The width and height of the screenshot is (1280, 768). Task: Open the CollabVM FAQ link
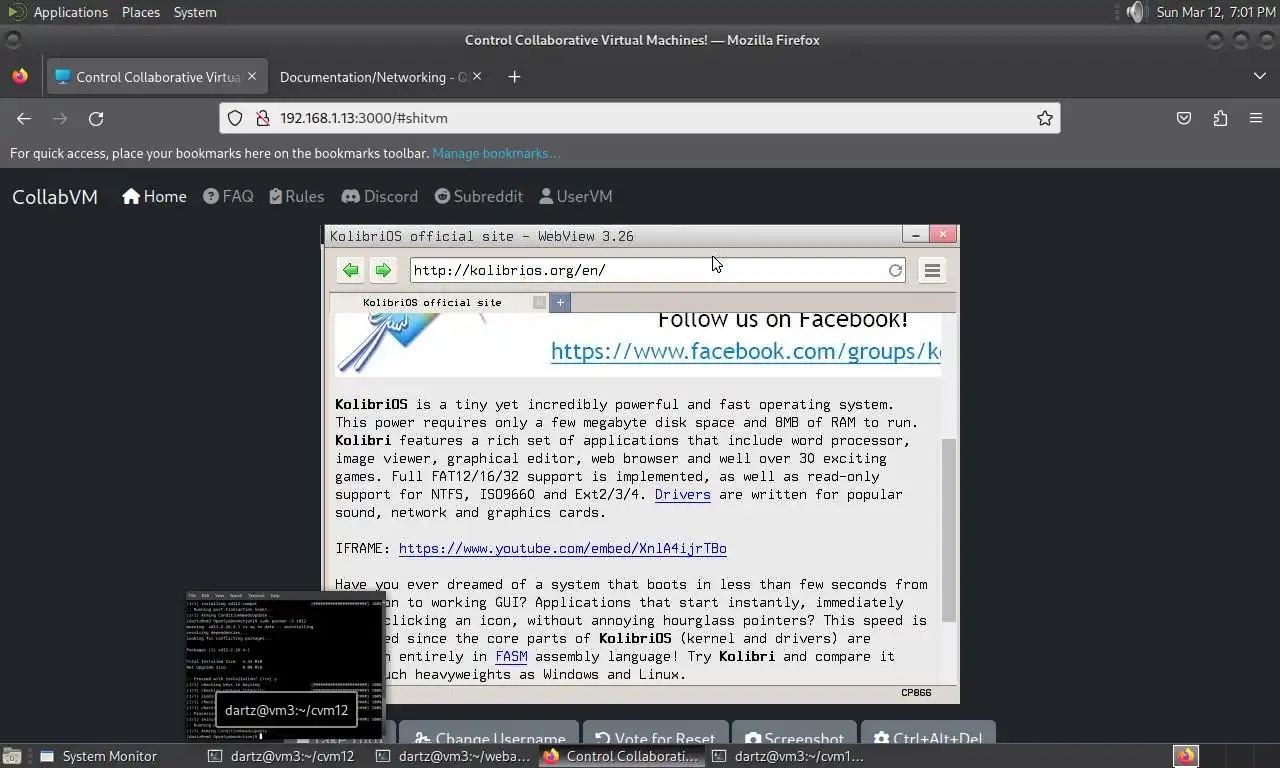(228, 196)
